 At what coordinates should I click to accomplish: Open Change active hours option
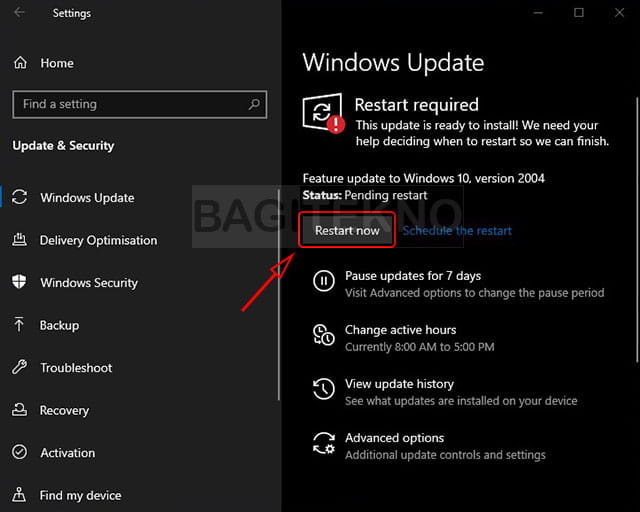pyautogui.click(x=400, y=330)
